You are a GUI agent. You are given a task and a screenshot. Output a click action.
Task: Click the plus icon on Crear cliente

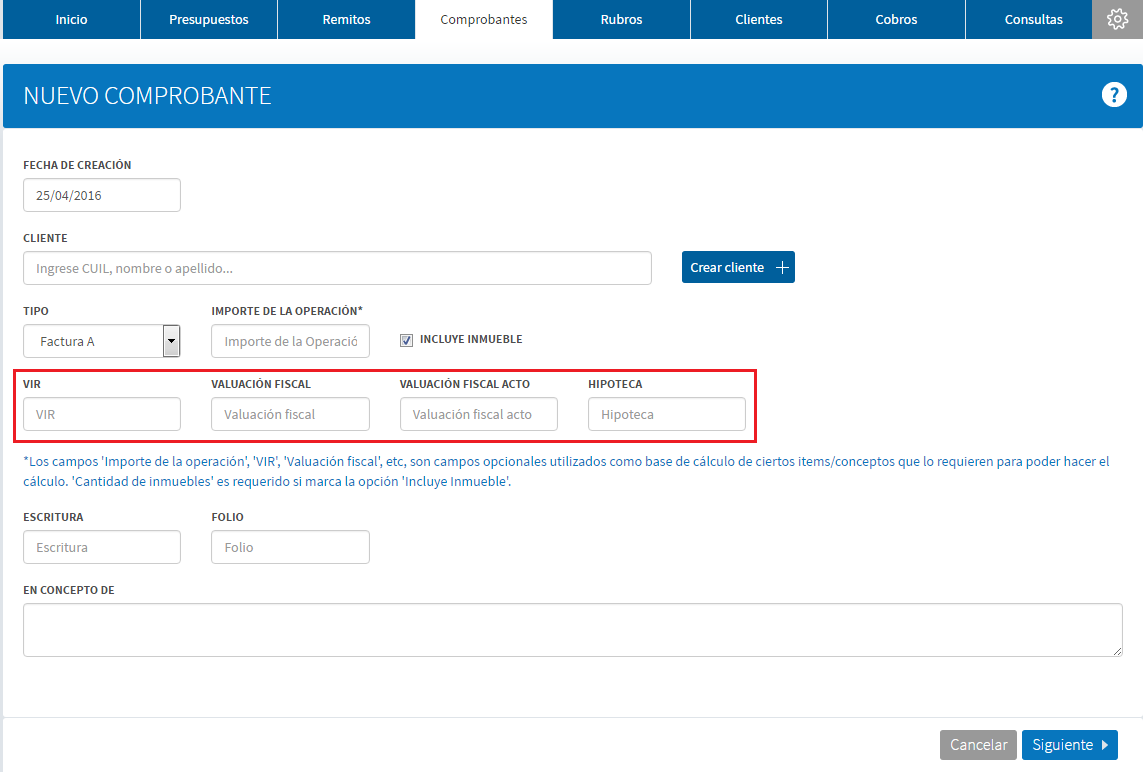point(782,268)
